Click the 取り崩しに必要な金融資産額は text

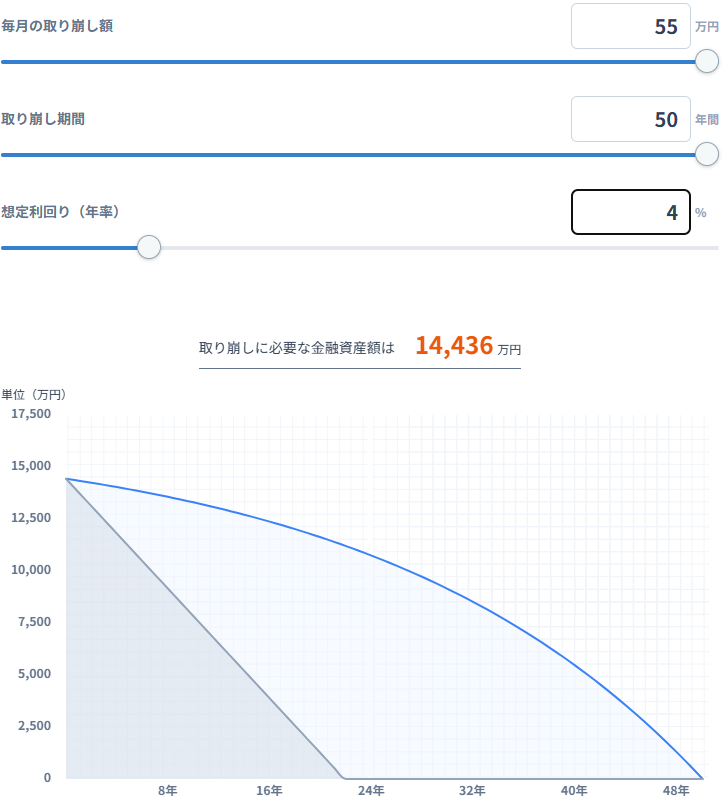point(297,349)
